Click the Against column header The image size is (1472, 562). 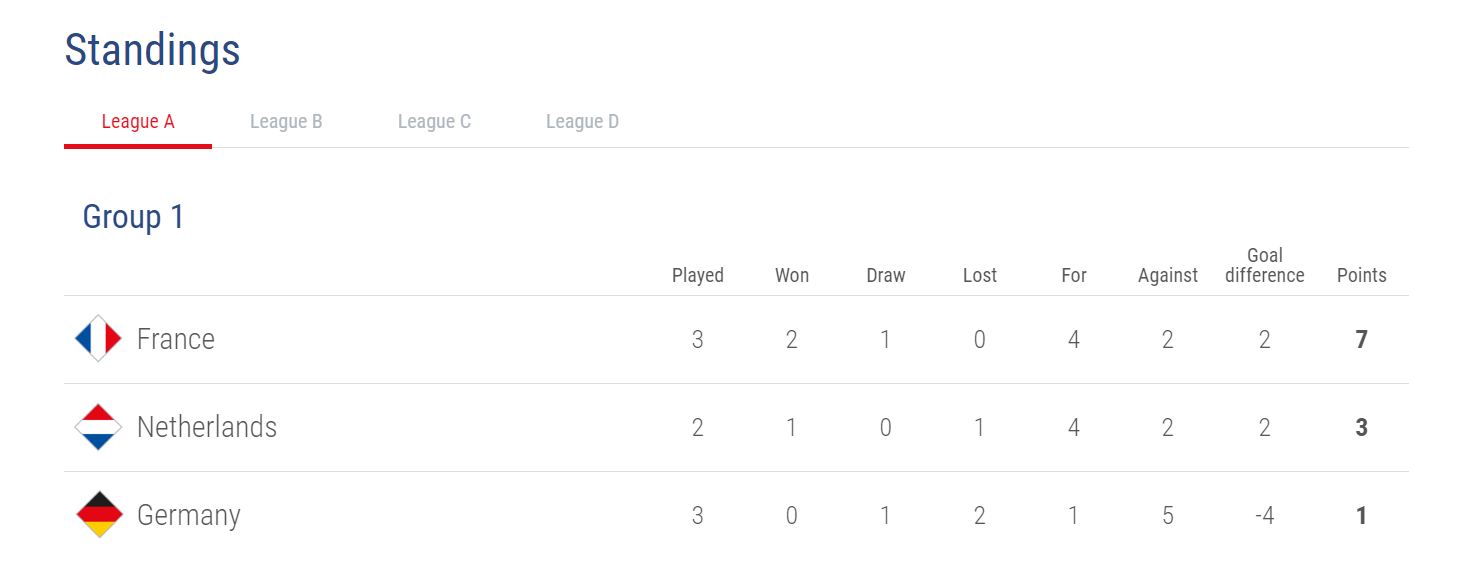pyautogui.click(x=1168, y=275)
